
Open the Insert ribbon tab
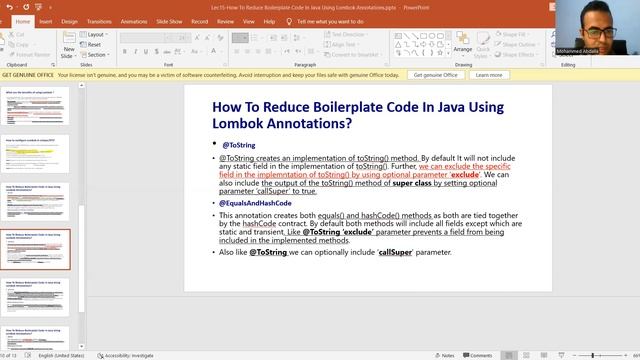click(x=46, y=22)
